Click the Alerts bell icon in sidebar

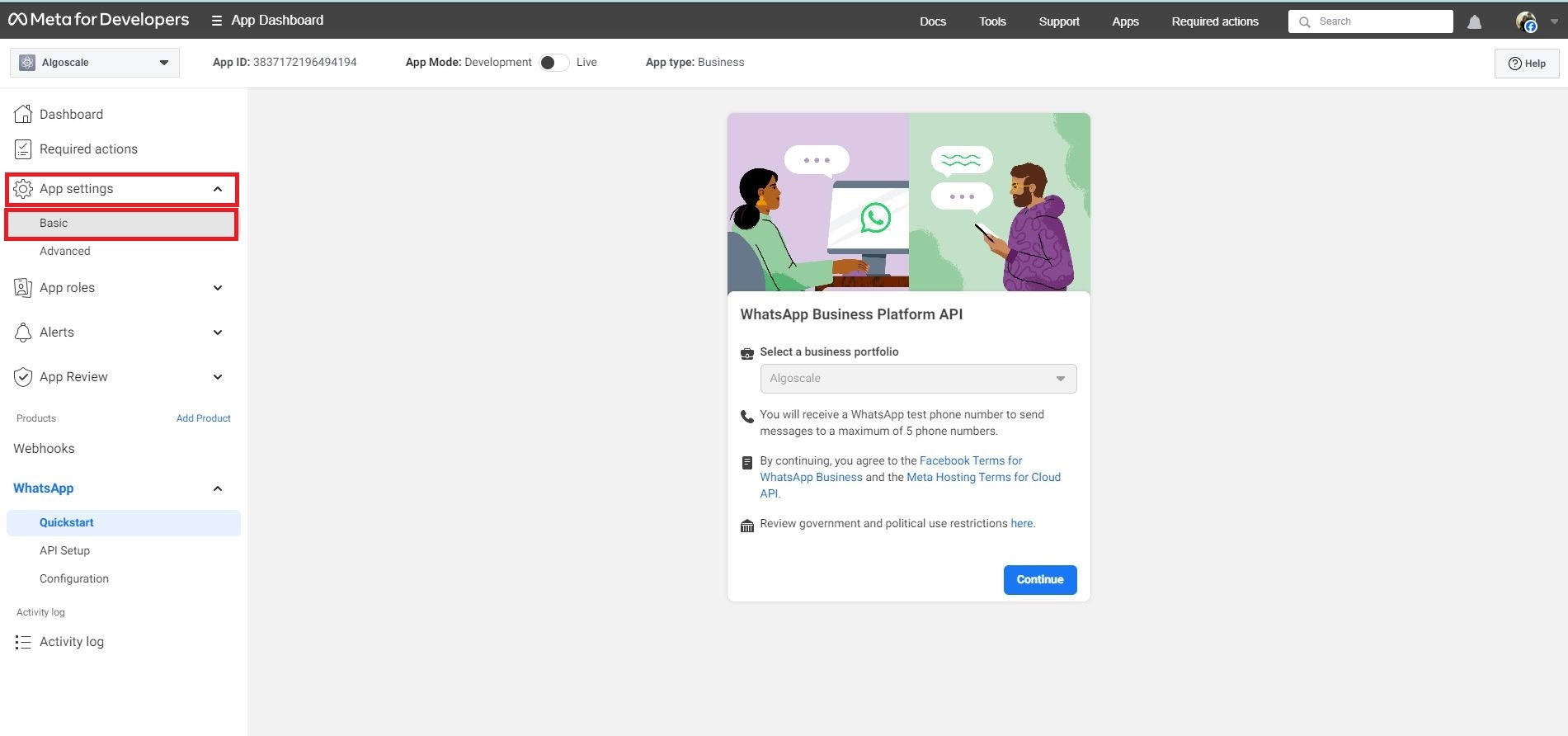(x=23, y=333)
